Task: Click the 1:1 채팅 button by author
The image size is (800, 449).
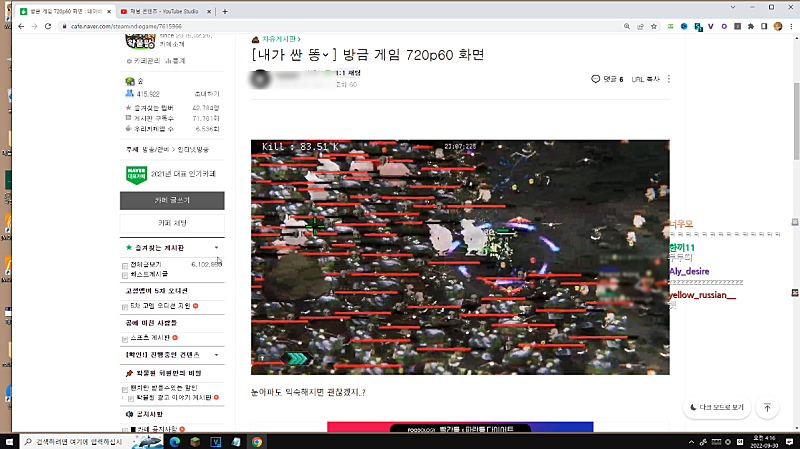Action: (348, 73)
